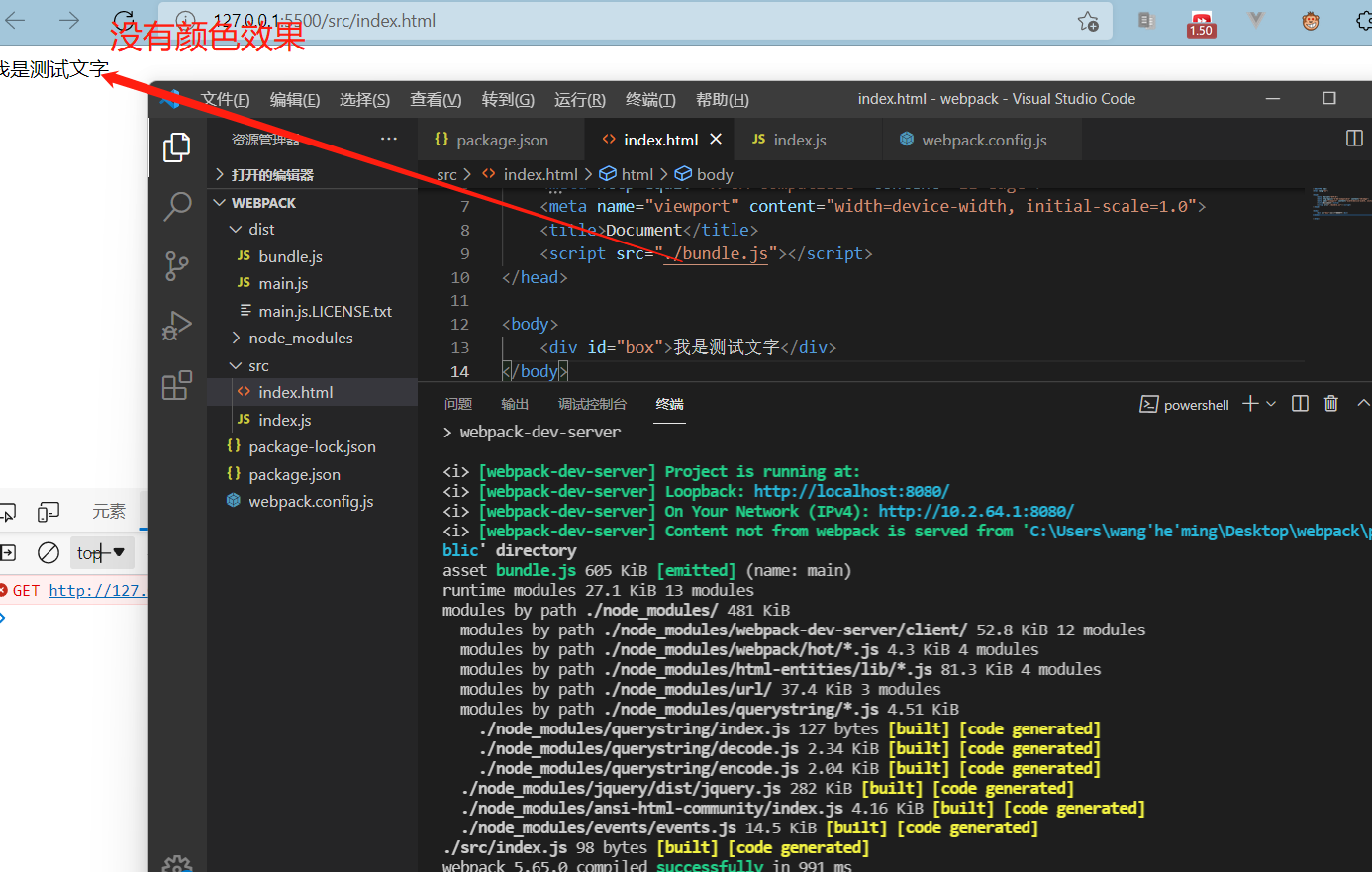Toggle device emulation in DevTools

pyautogui.click(x=48, y=512)
